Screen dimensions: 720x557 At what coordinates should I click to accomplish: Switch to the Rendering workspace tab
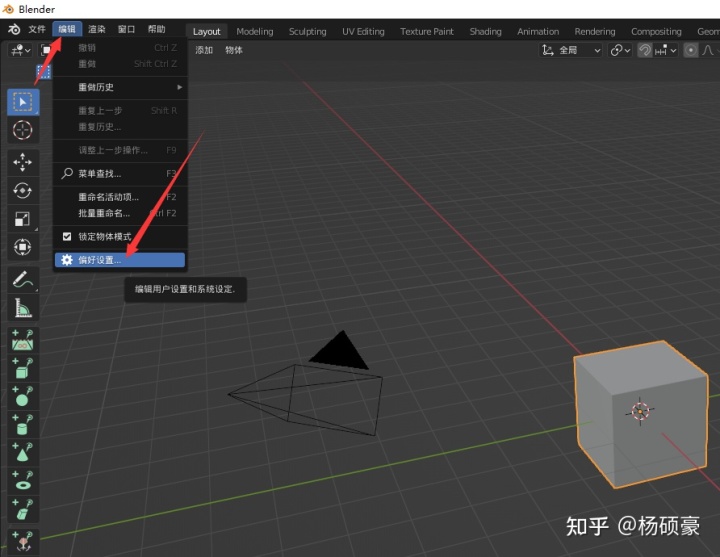click(x=595, y=31)
